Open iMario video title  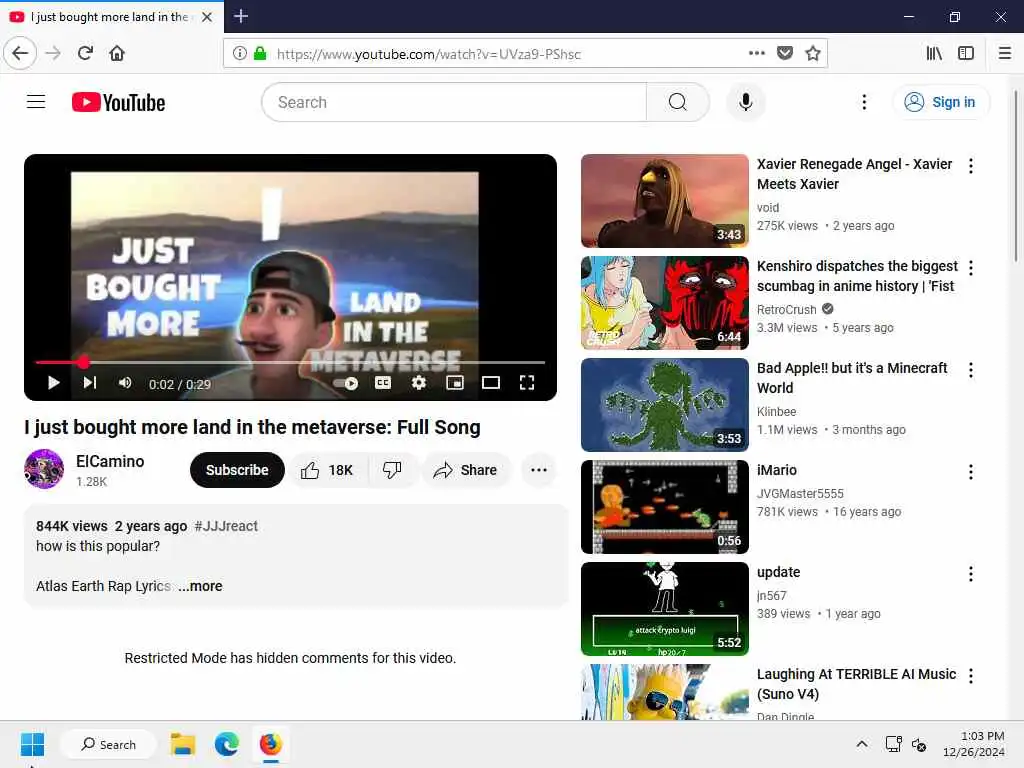tap(776, 470)
